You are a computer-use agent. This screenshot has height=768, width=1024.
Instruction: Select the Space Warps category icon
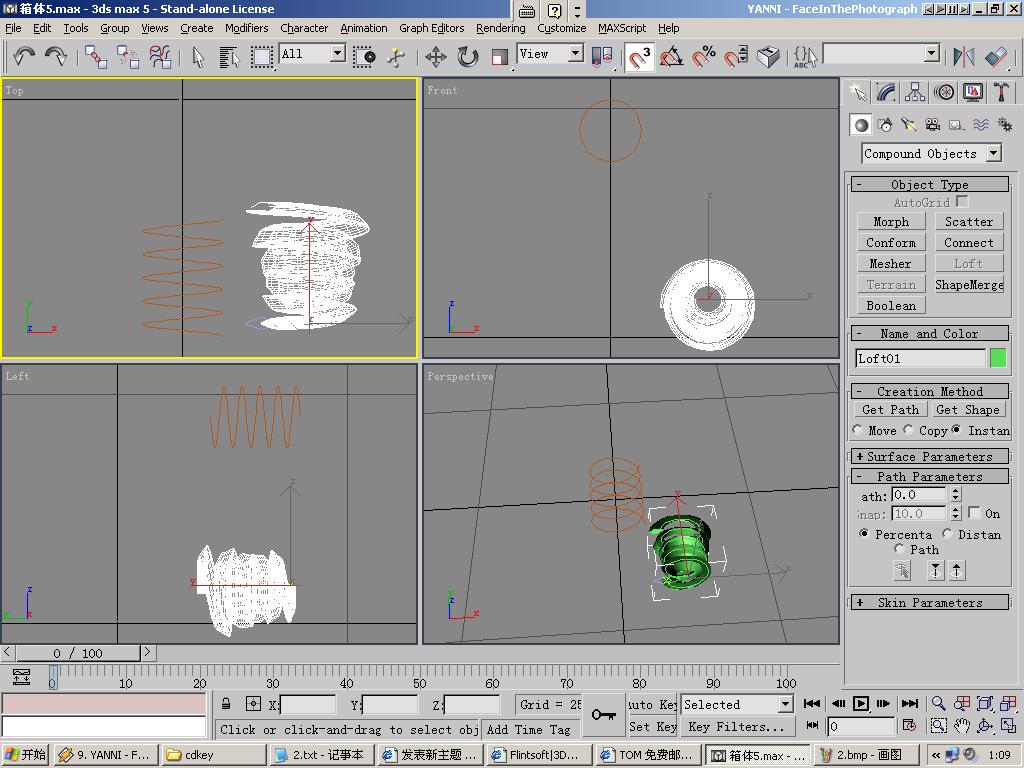tap(981, 125)
